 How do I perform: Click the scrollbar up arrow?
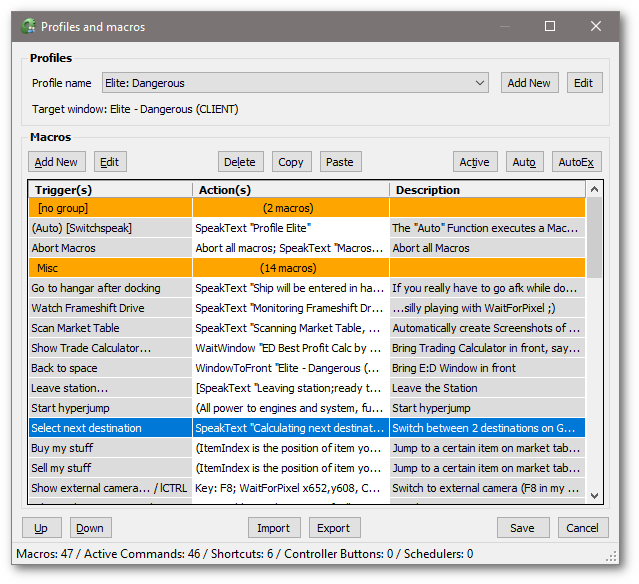tap(595, 189)
